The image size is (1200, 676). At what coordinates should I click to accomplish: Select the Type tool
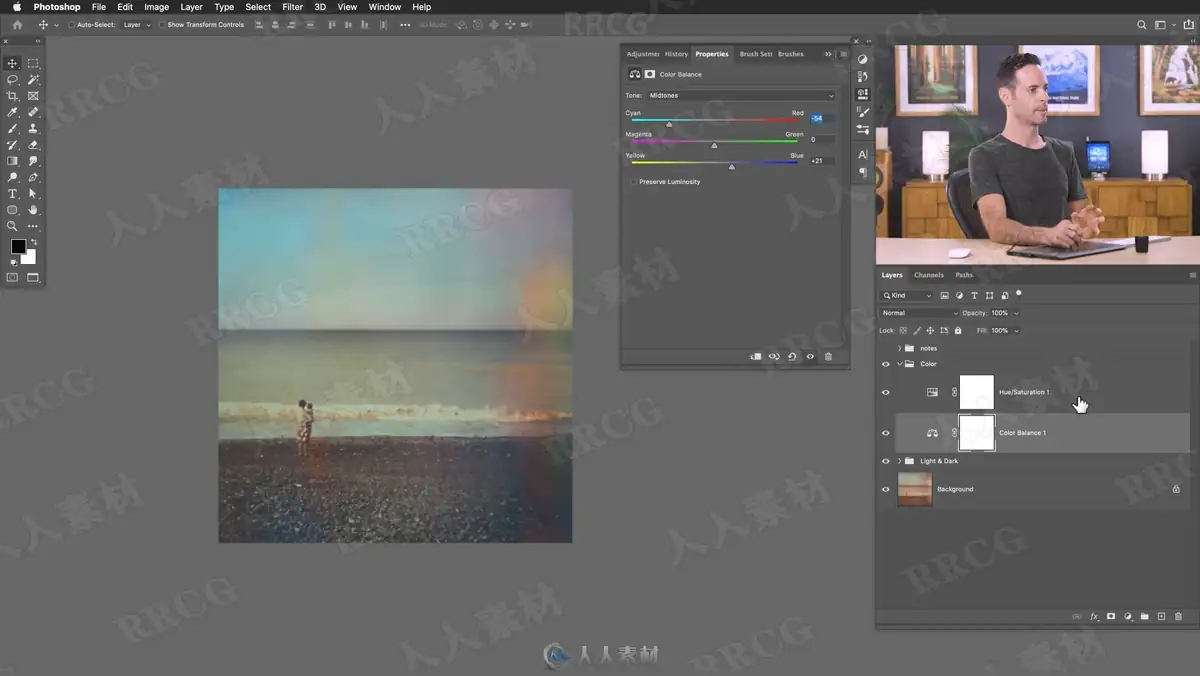pyautogui.click(x=12, y=193)
